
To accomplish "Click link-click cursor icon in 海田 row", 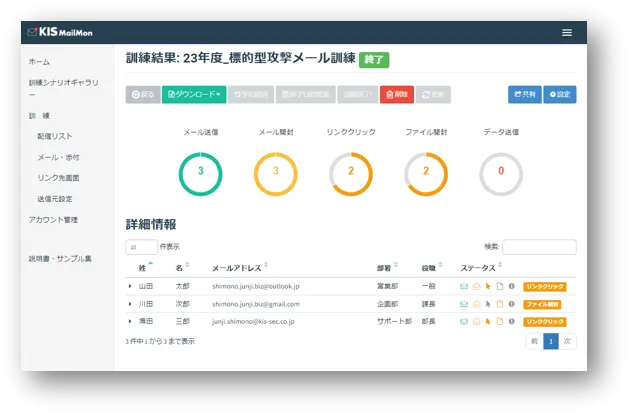I will [488, 322].
